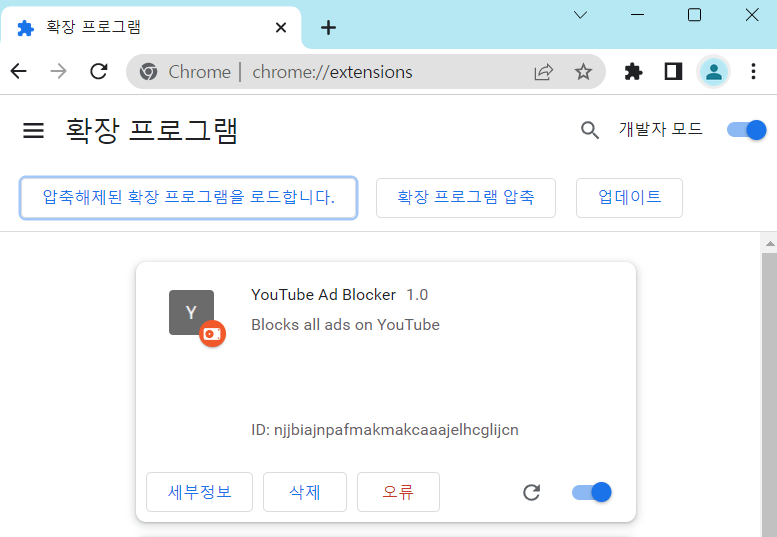Reload the extensions page
This screenshot has height=537, width=777.
coord(99,71)
